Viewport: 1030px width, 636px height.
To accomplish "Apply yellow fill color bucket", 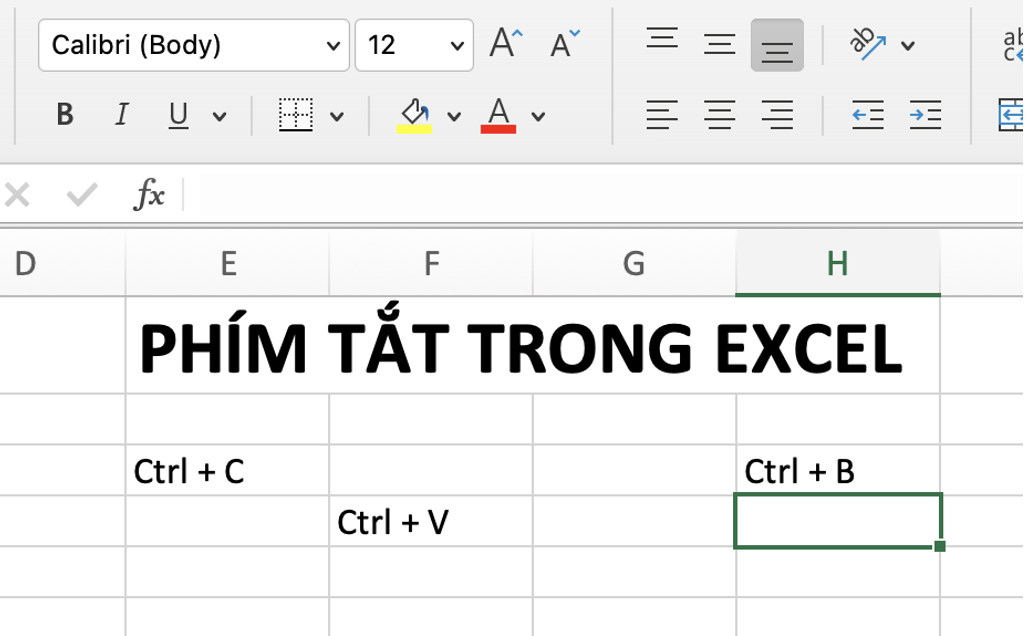I will (x=414, y=115).
